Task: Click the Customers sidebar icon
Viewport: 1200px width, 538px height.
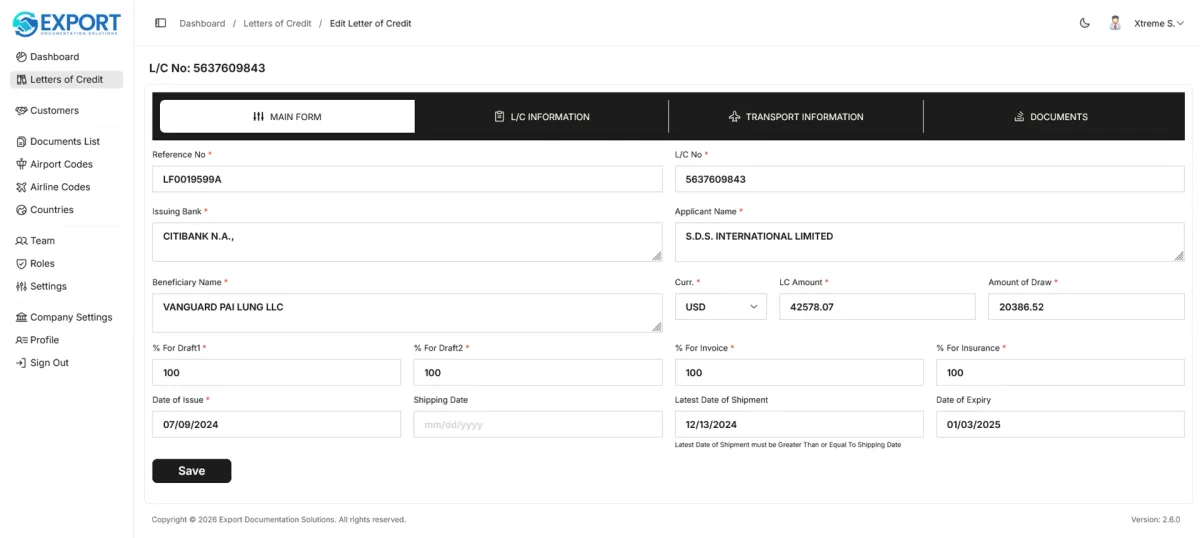Action: 21,111
